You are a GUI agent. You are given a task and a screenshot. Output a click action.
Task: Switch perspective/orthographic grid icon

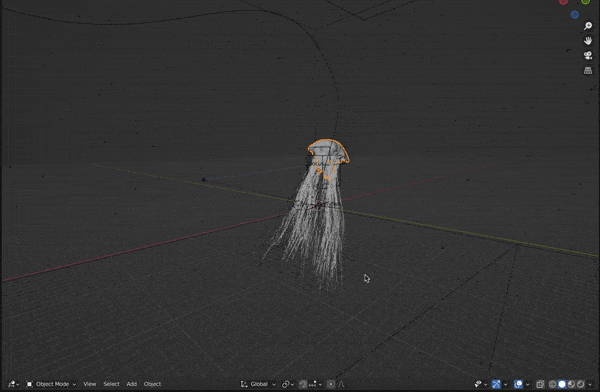click(x=588, y=70)
